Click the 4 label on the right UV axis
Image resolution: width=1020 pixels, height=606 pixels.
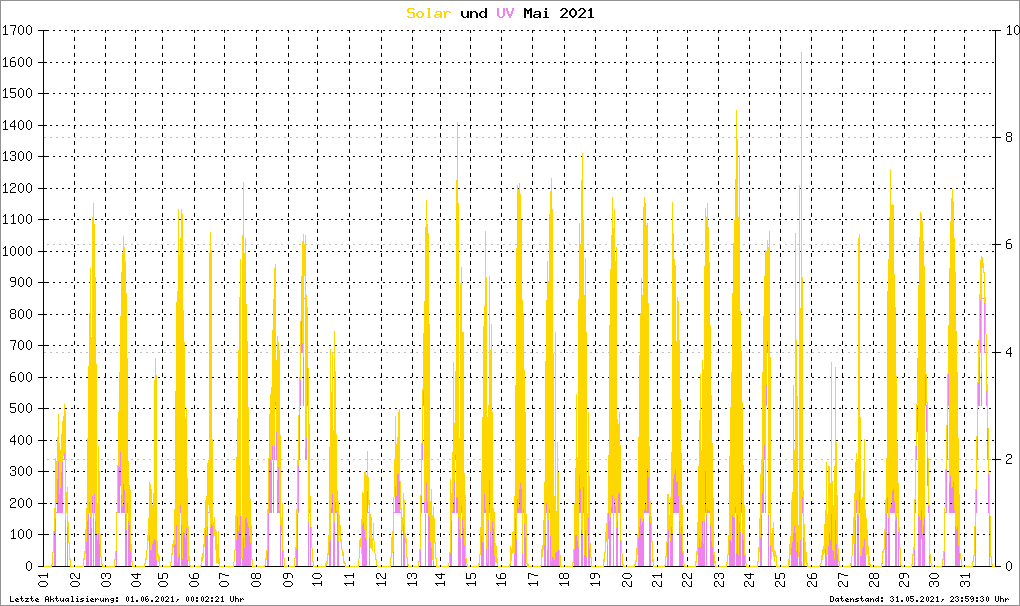1008,352
